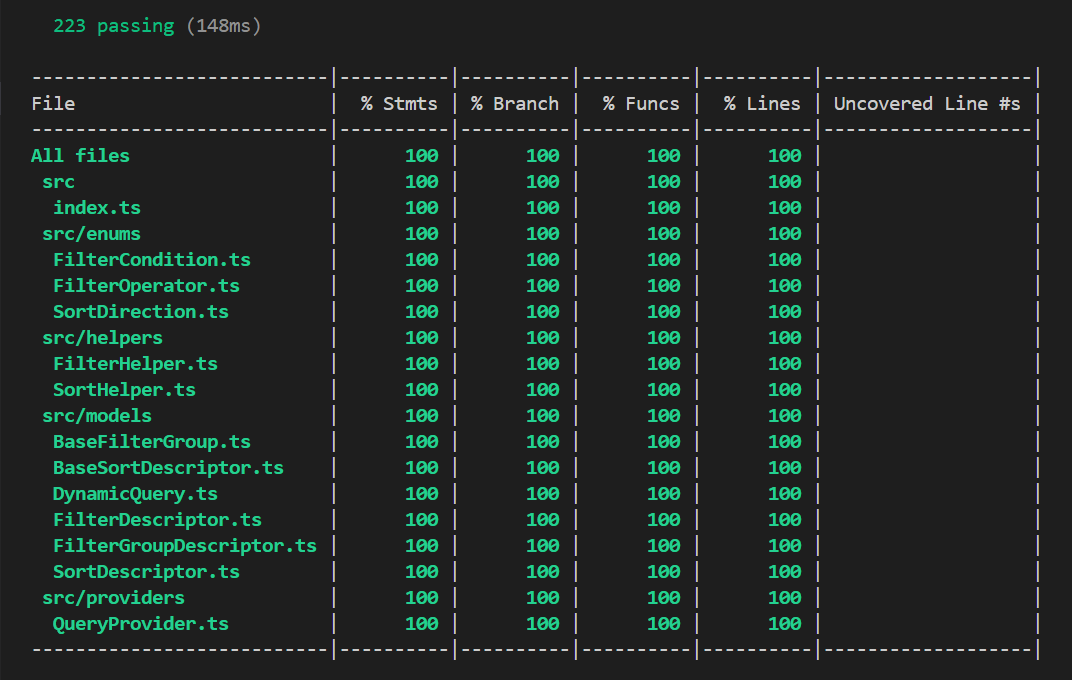Click the % Lines value for SortDirection.ts
The height and width of the screenshot is (680, 1072).
(784, 312)
